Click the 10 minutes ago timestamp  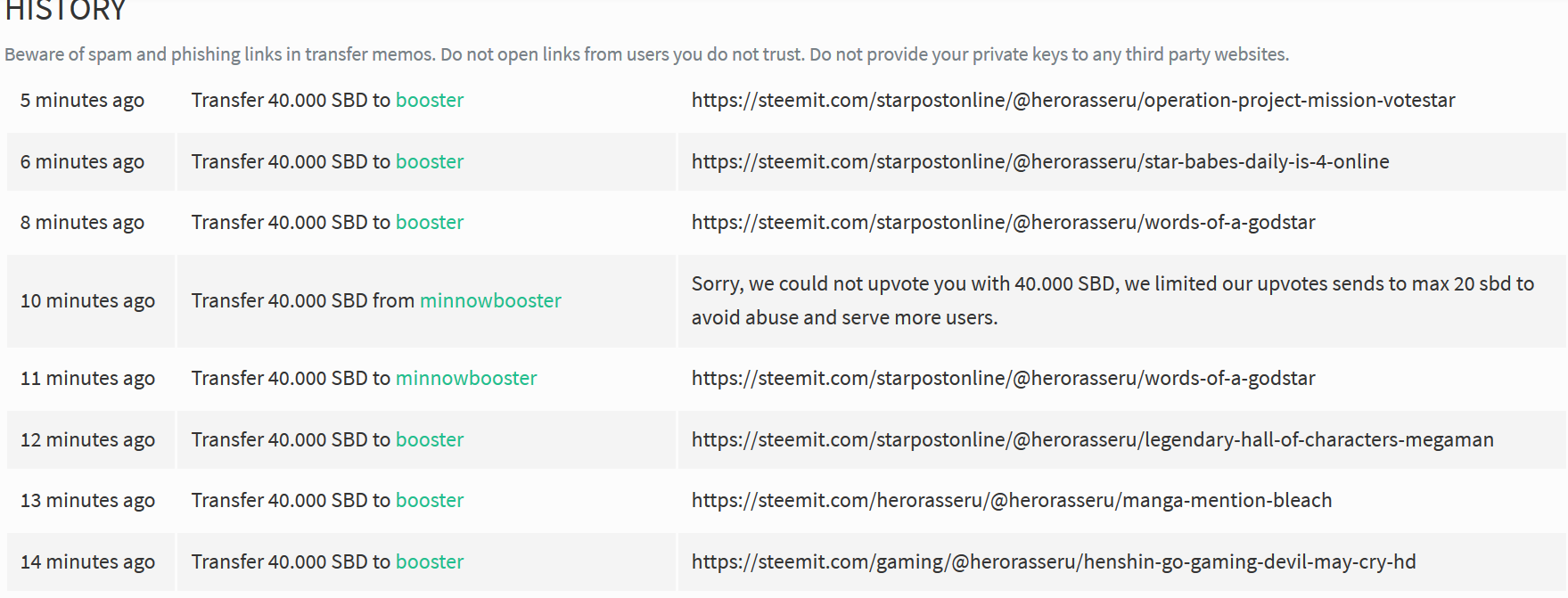pyautogui.click(x=86, y=301)
